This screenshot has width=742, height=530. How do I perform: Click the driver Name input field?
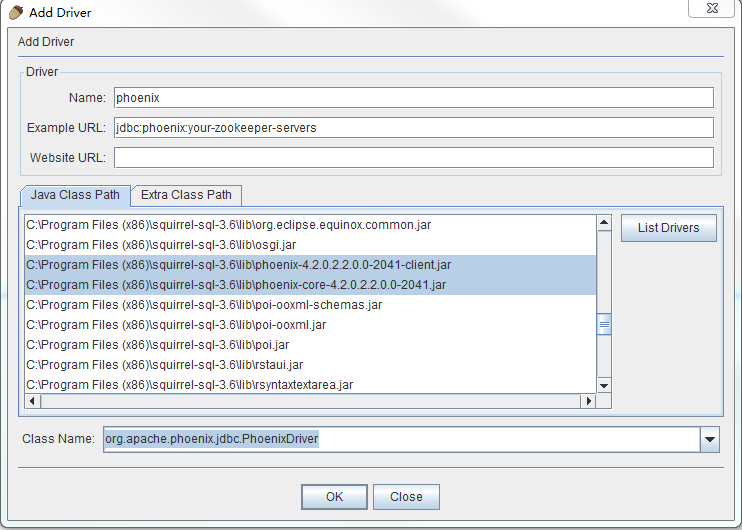coord(414,97)
